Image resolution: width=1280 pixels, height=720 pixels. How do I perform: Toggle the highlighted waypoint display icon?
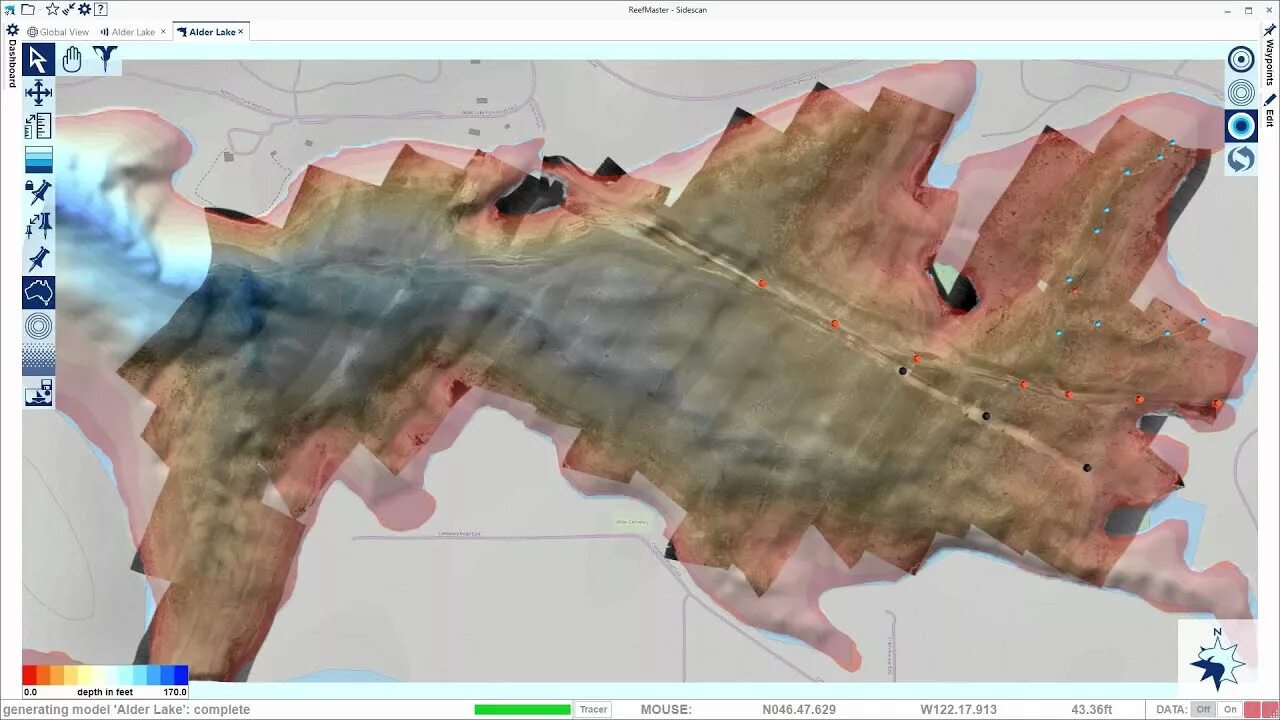[1240, 125]
